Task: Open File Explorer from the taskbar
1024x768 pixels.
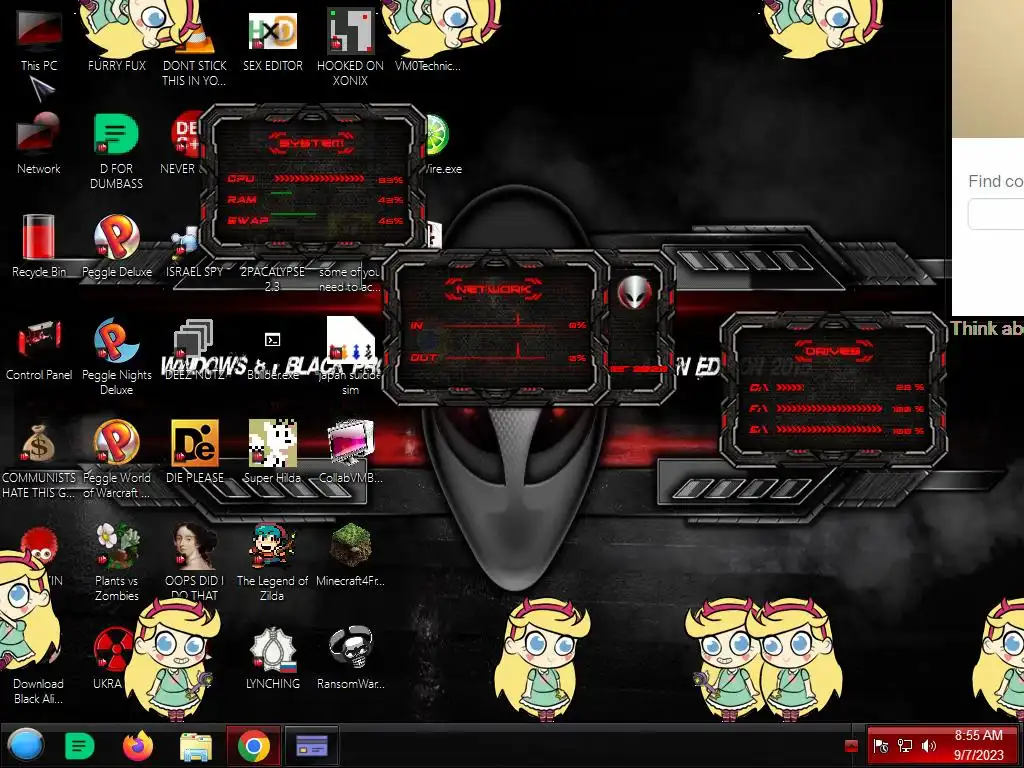Action: click(x=196, y=746)
